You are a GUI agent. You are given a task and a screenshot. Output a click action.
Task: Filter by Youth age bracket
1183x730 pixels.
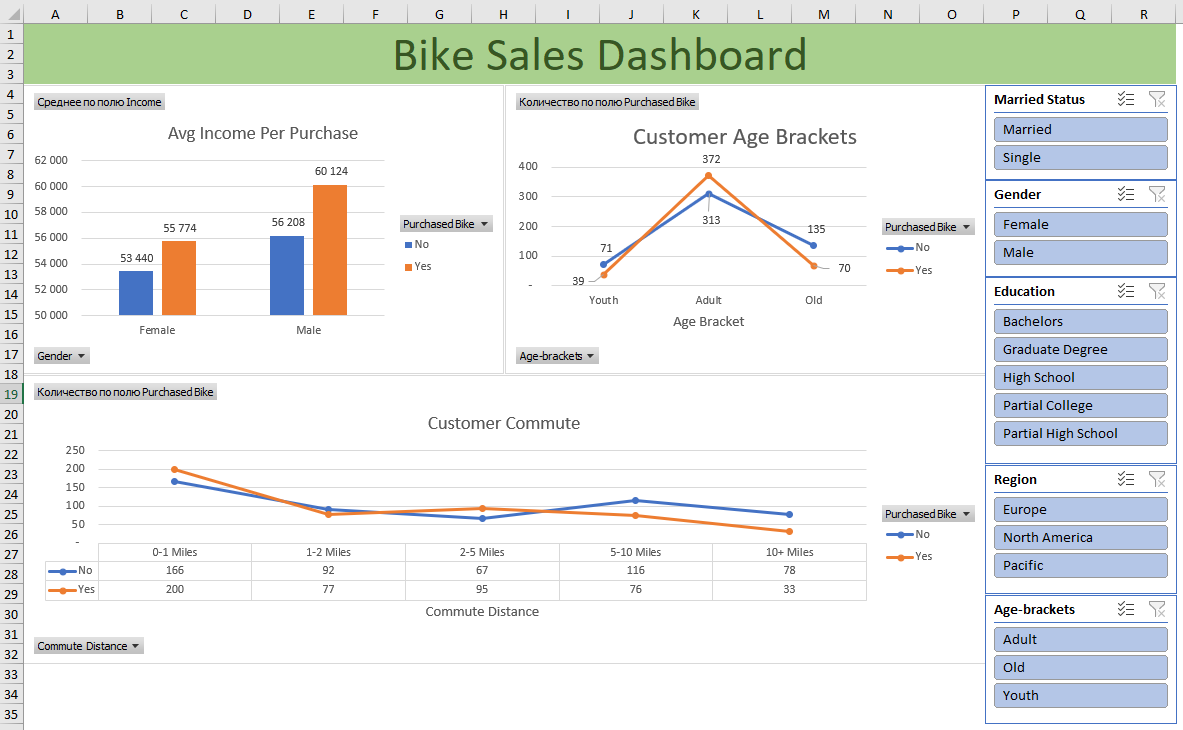point(1081,695)
